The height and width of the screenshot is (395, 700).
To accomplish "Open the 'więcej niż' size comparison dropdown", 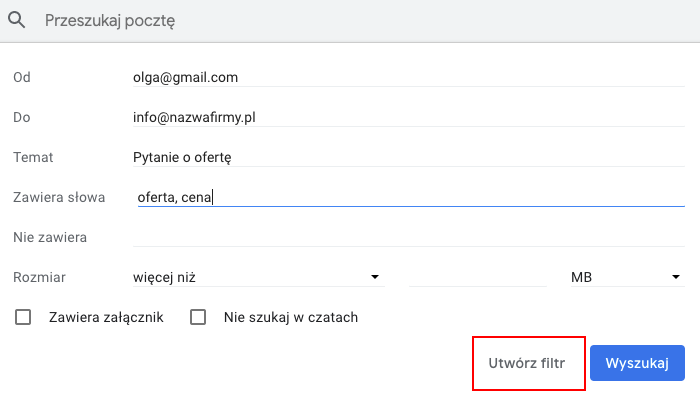I will (258, 277).
